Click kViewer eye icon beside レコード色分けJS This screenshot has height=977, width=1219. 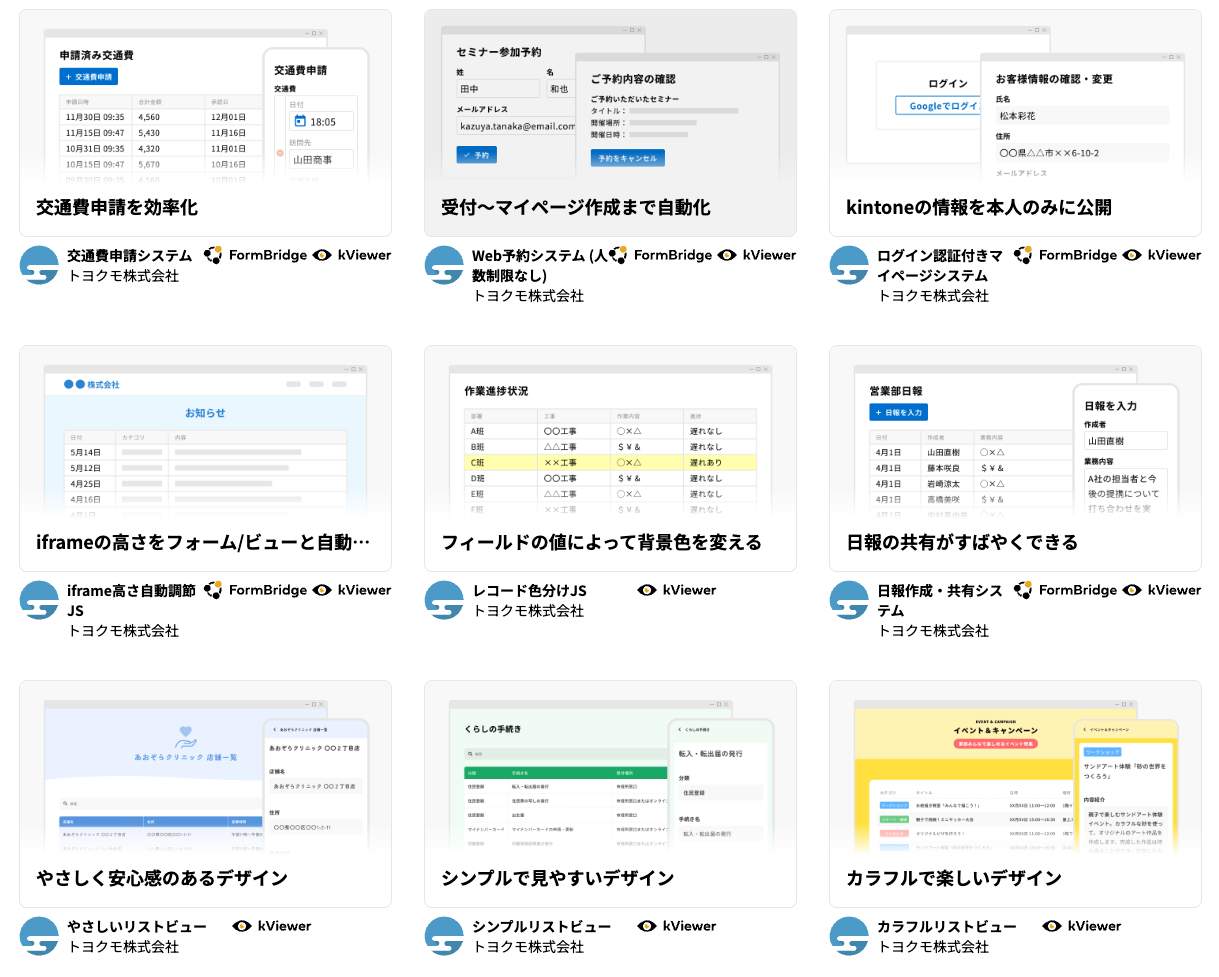coord(646,590)
